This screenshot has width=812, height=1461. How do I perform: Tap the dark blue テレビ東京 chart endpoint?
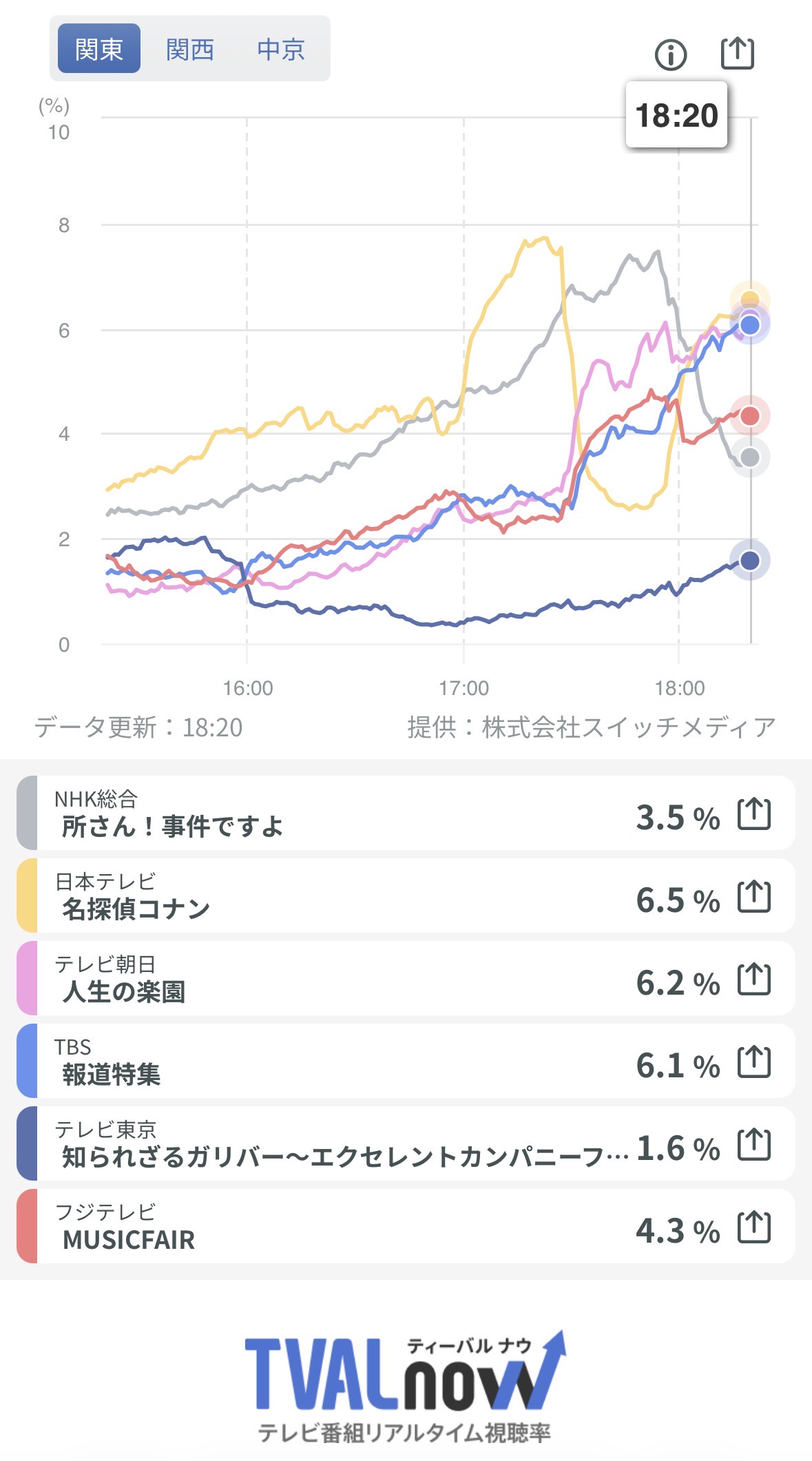tap(749, 561)
